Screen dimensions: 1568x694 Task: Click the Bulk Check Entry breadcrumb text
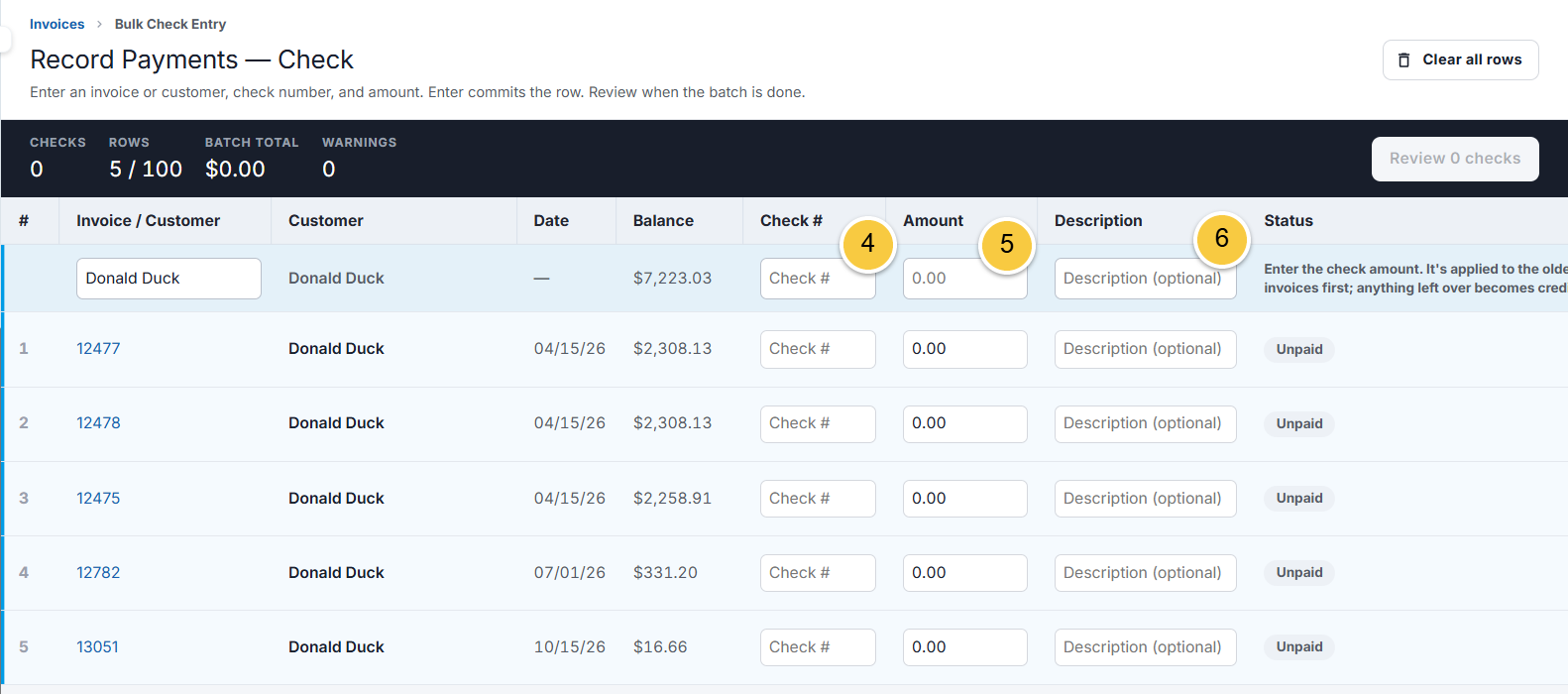[170, 24]
